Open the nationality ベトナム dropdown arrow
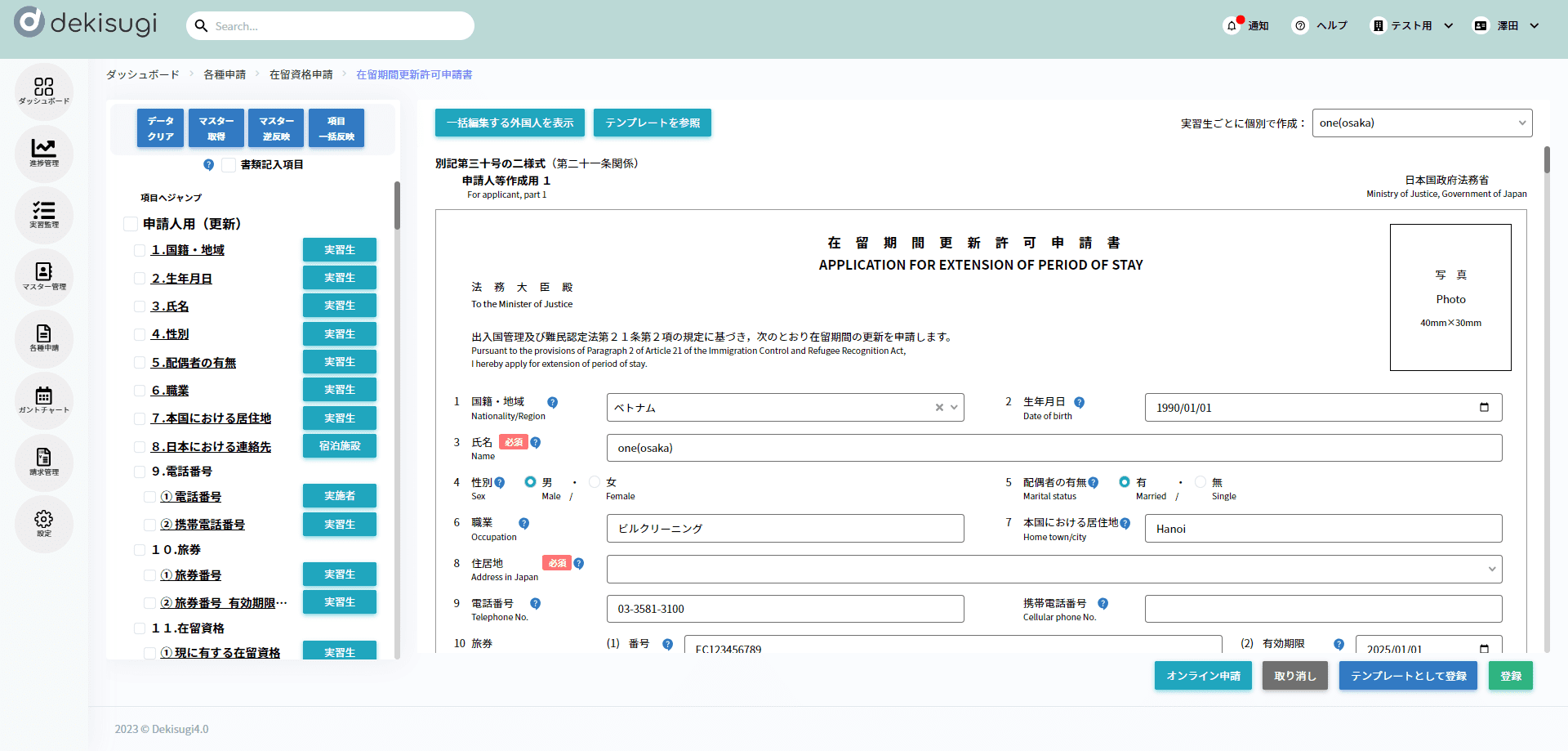1568x751 pixels. click(954, 408)
